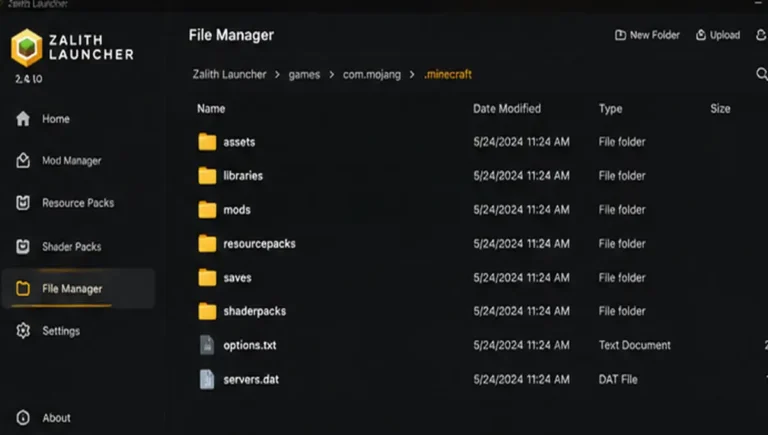Screen dimensions: 768x435
Task: Open the Shader Packs section
Action: [72, 246]
